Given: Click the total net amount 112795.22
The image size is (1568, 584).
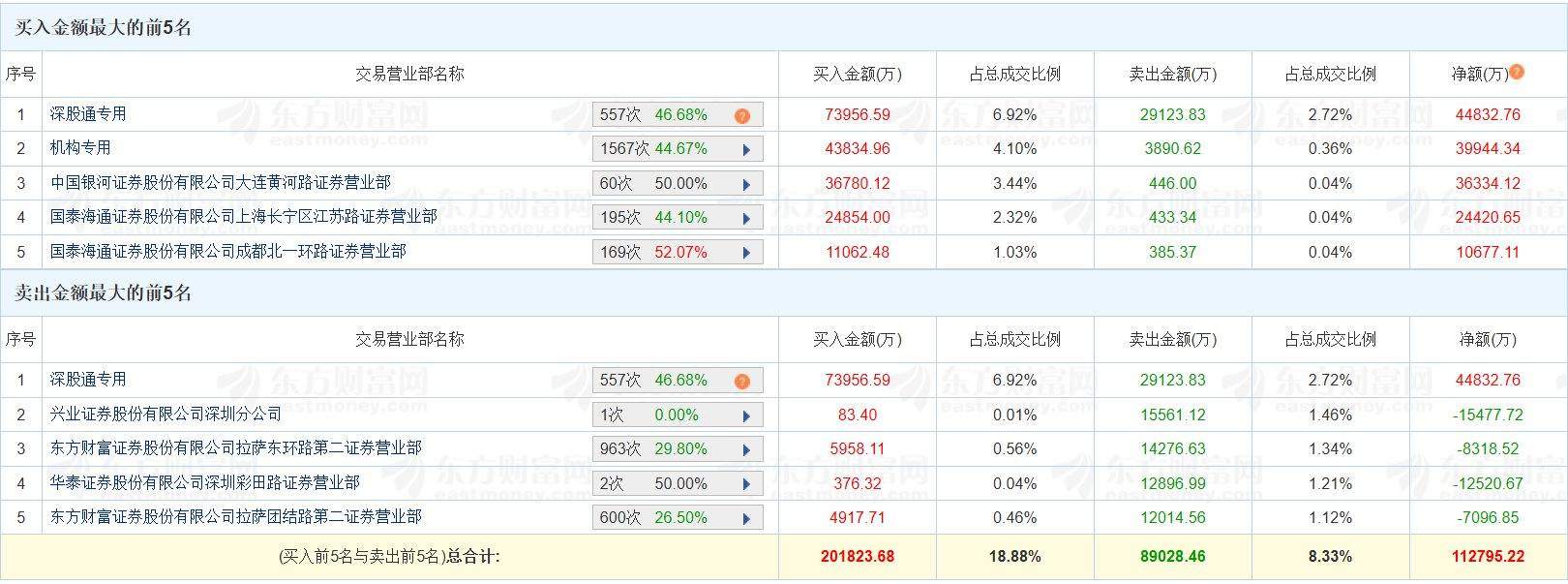Looking at the screenshot, I should pyautogui.click(x=1488, y=556).
